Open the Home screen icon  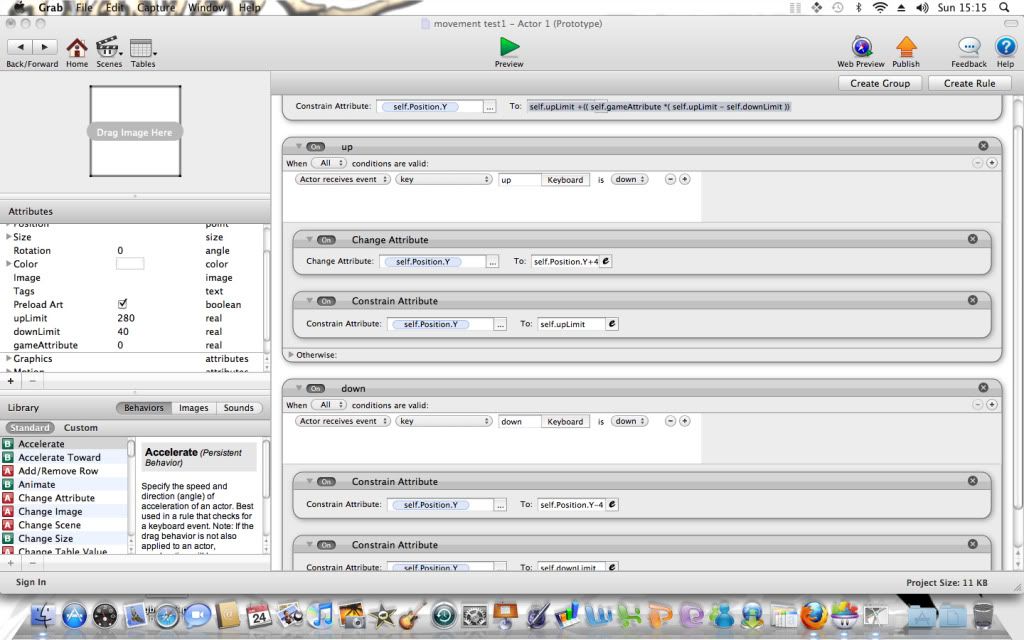[77, 47]
